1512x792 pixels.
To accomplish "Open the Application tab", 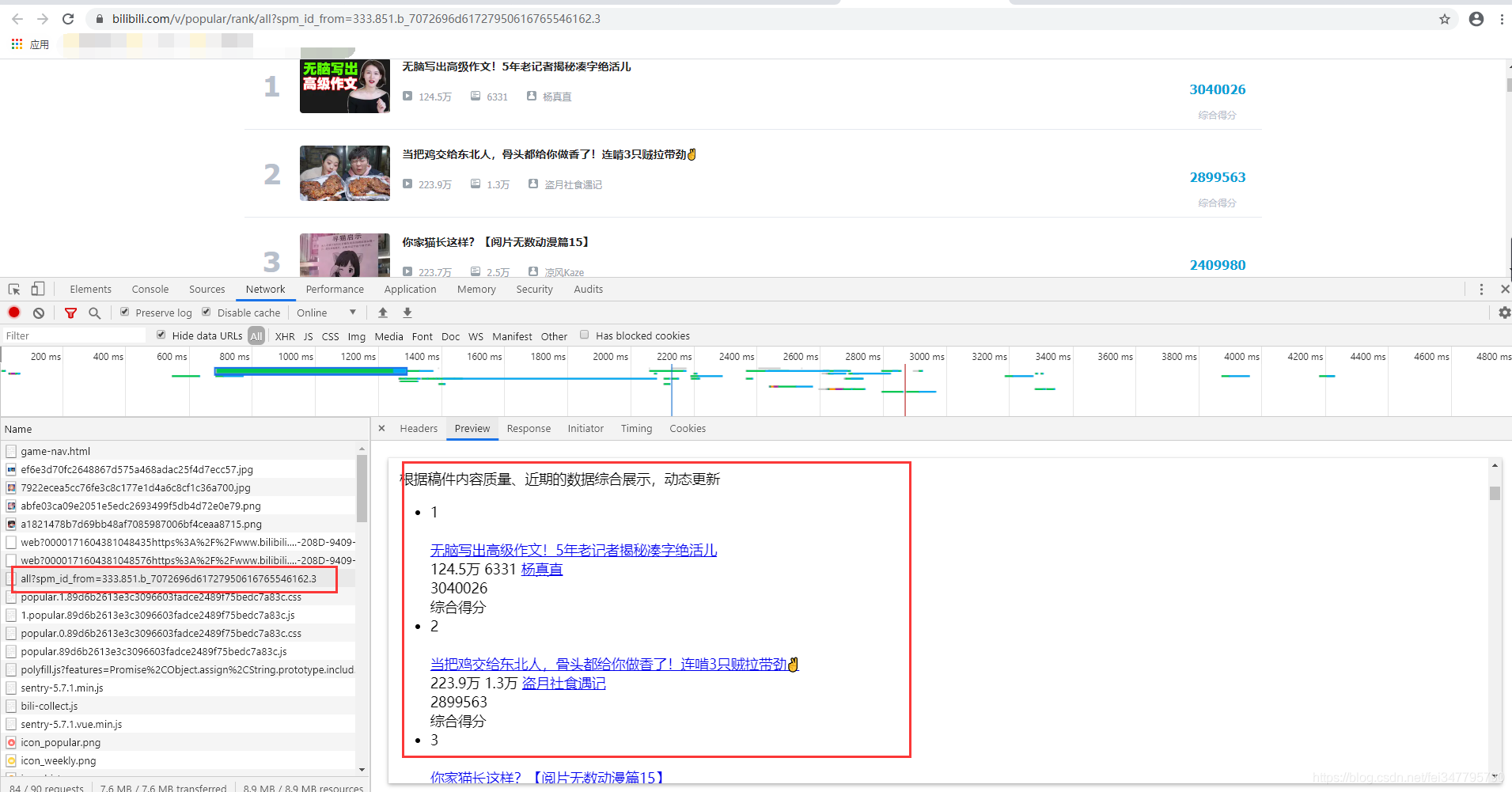I will [410, 290].
